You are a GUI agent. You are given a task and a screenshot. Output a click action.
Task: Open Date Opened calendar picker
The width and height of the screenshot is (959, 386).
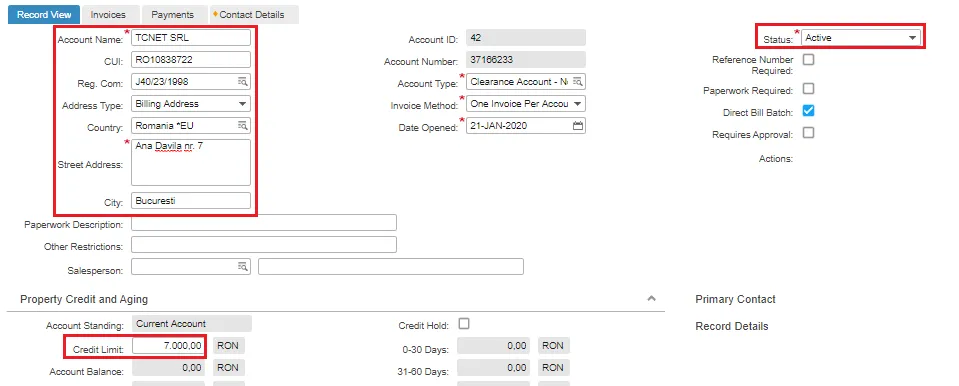[x=577, y=125]
